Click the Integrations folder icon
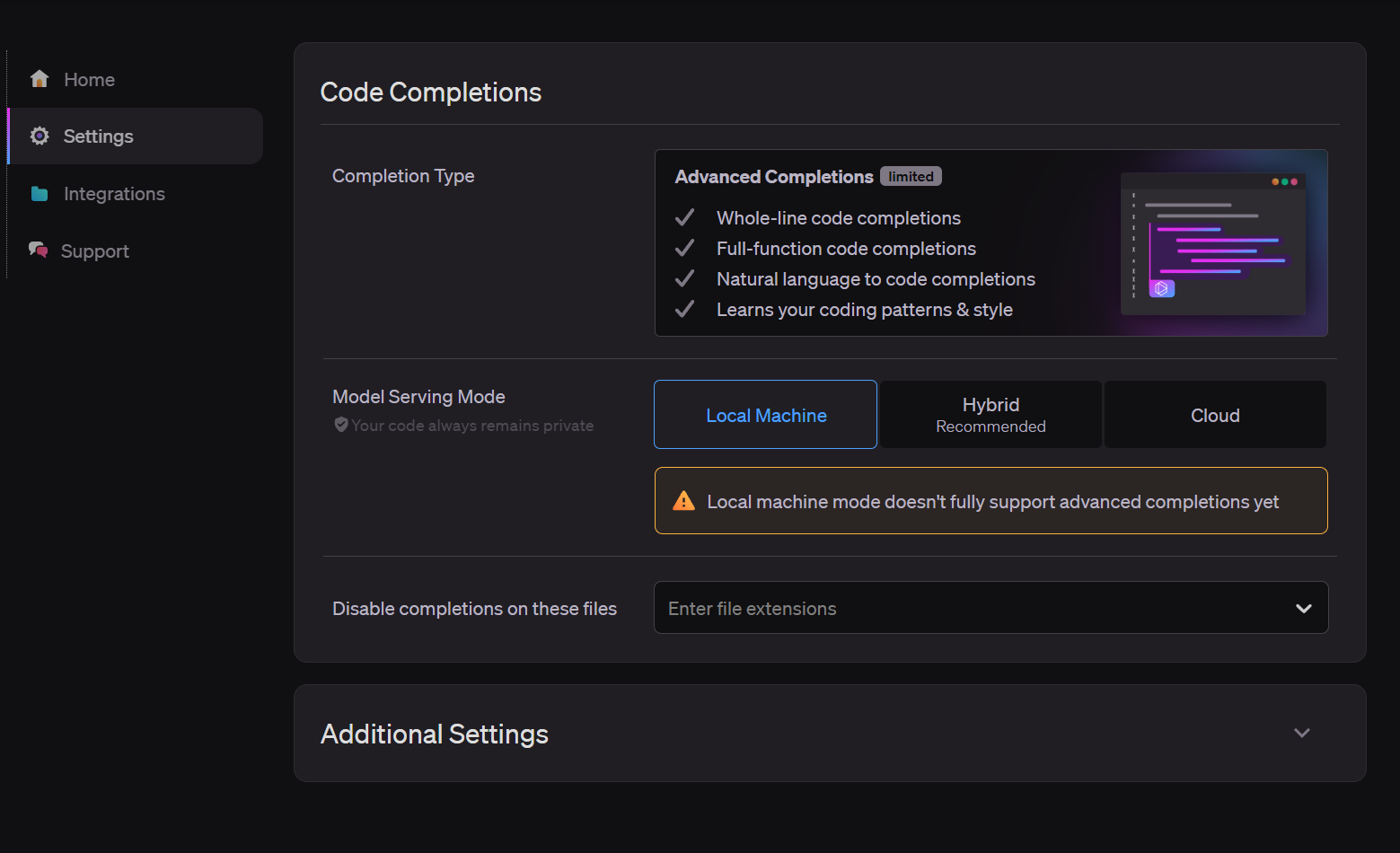 pos(40,193)
